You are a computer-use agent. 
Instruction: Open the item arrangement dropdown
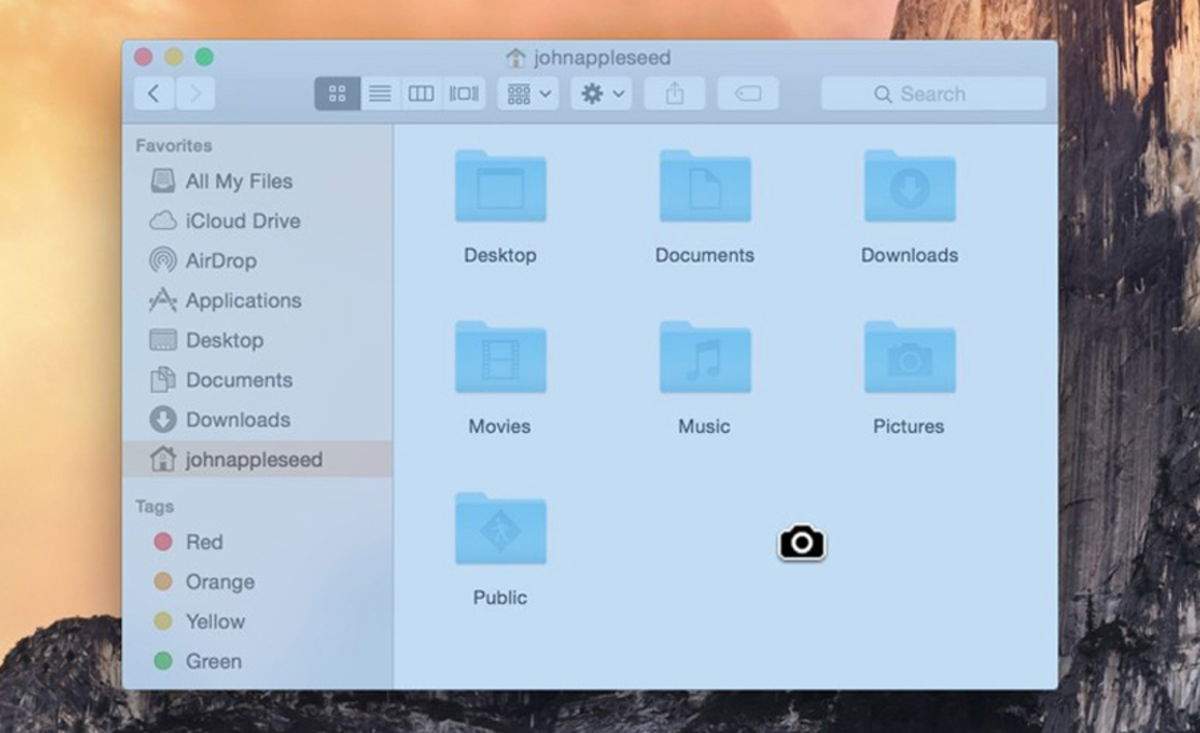point(527,93)
